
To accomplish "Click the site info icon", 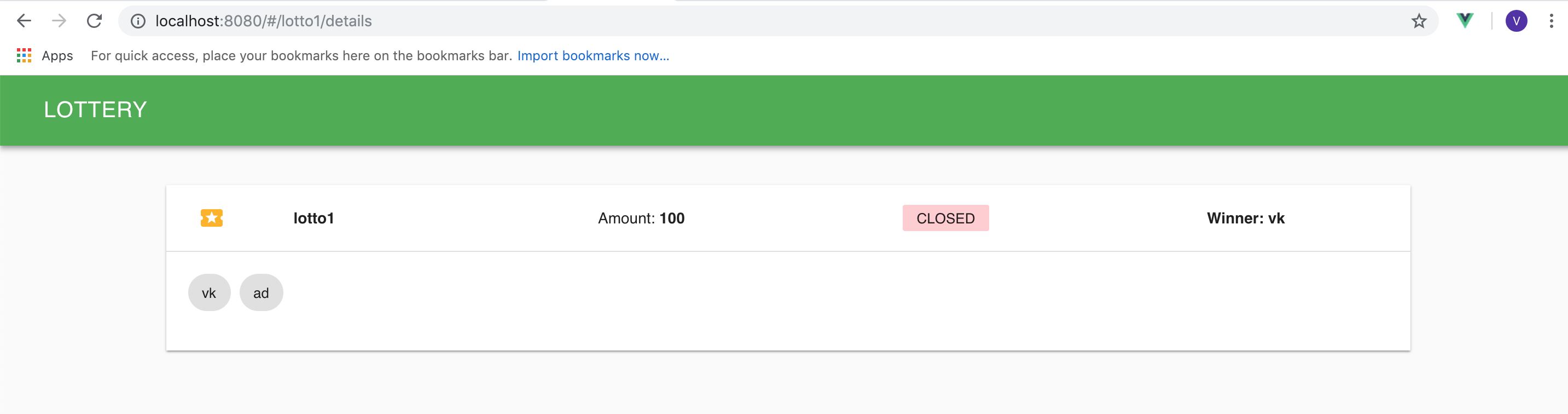I will (x=138, y=21).
